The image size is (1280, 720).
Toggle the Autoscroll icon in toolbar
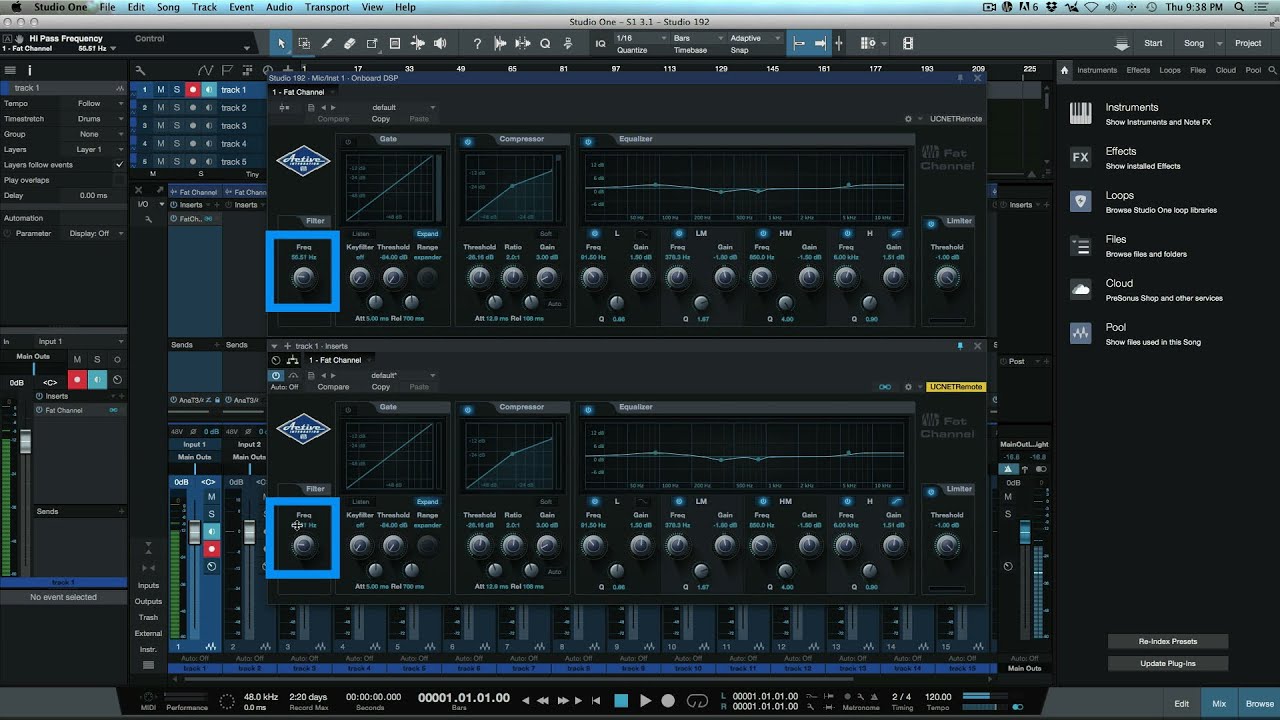pyautogui.click(x=820, y=44)
